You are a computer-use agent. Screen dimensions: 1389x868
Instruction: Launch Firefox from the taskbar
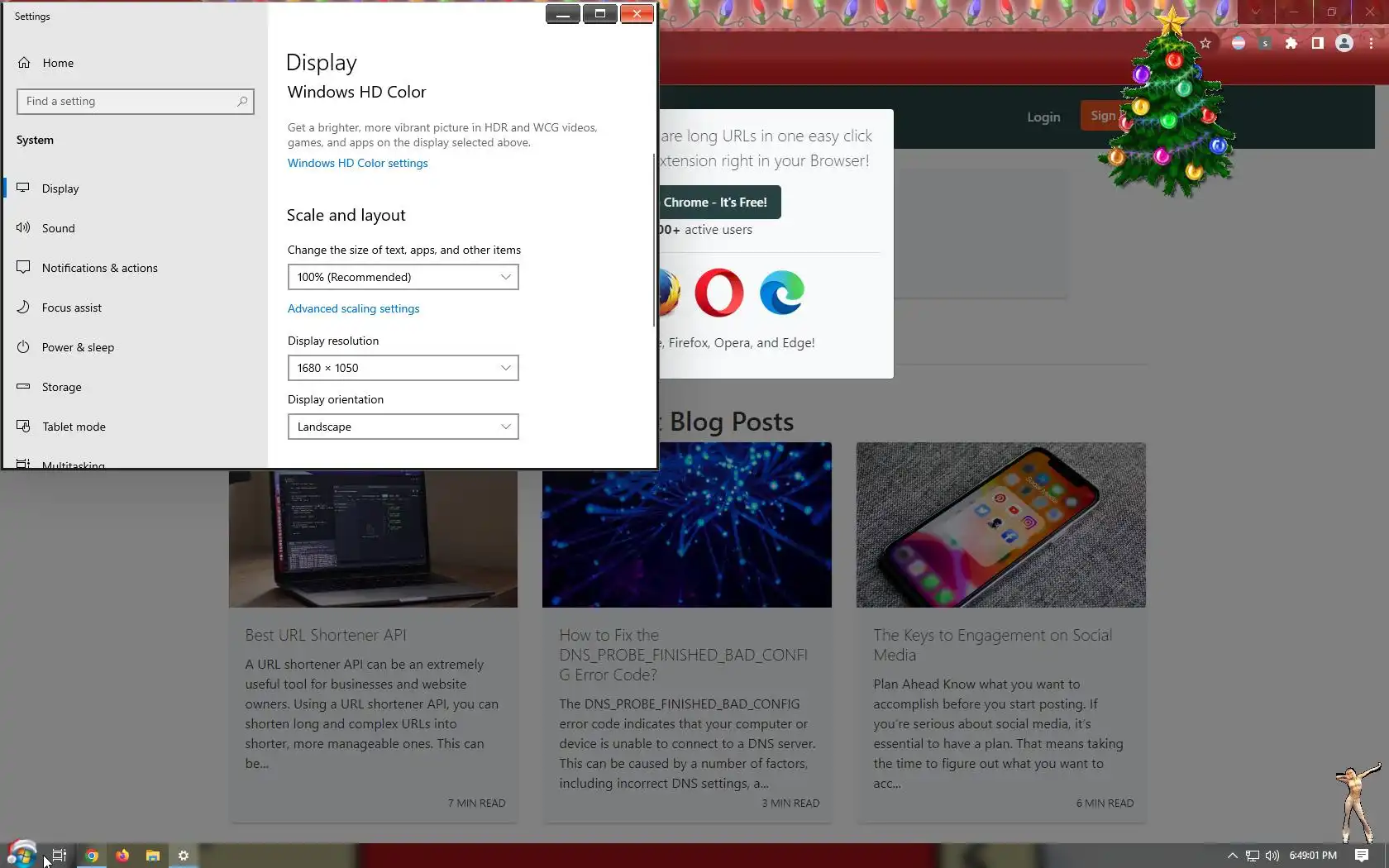(122, 856)
